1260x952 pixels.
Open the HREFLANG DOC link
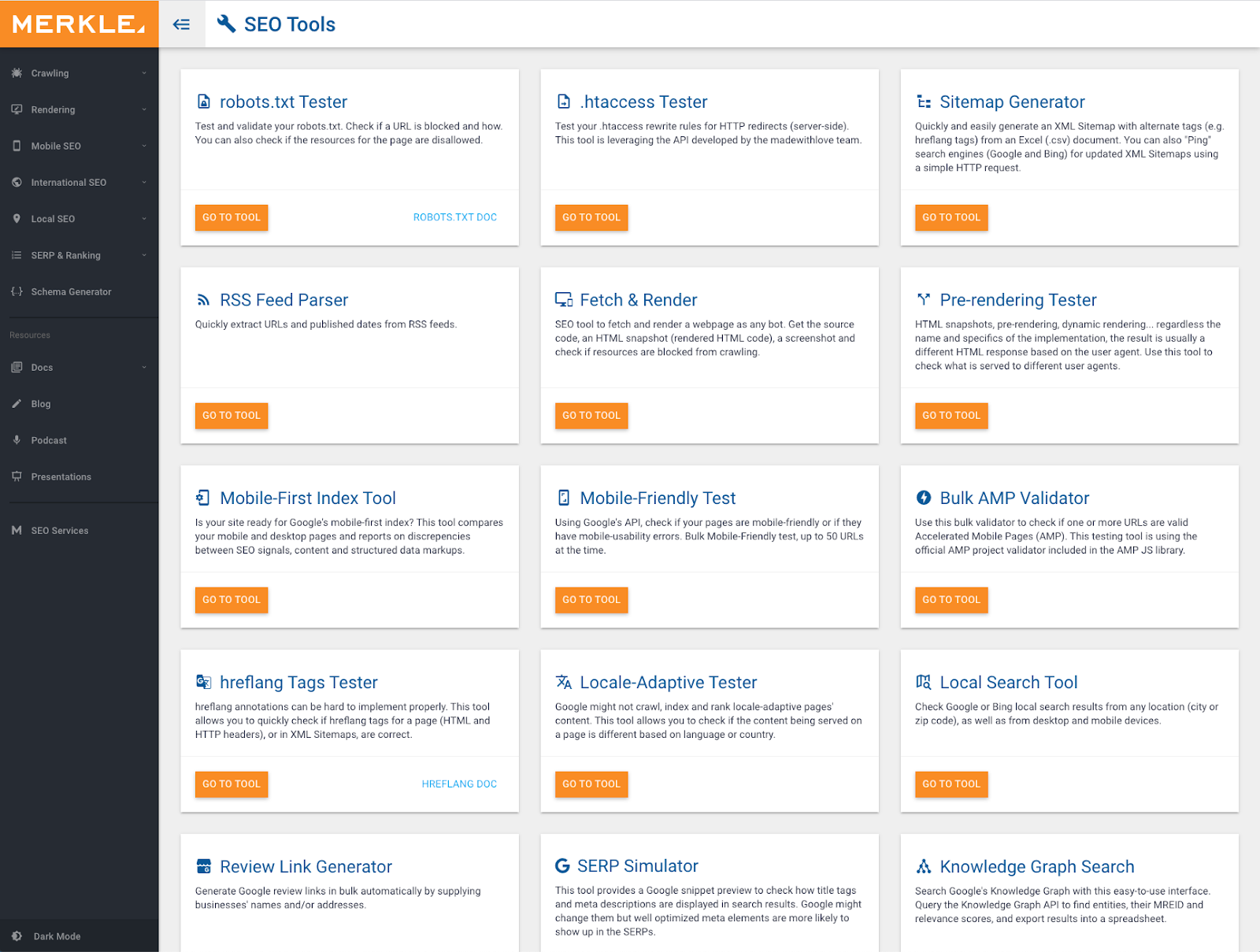[459, 784]
